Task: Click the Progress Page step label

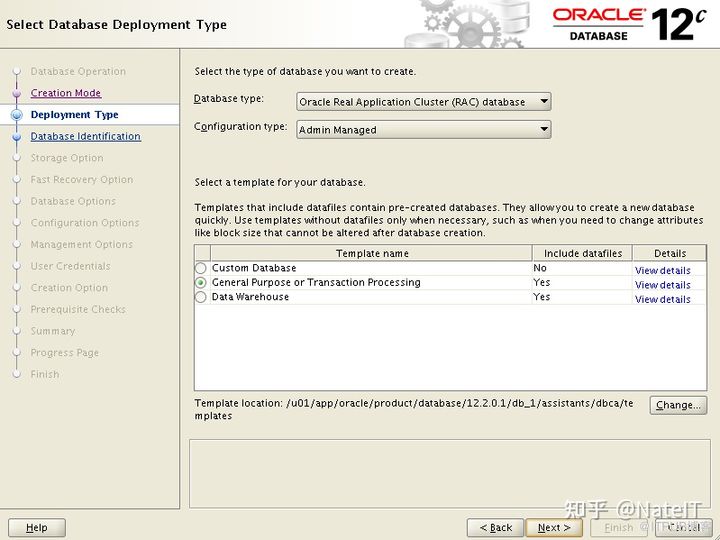Action: 65,353
